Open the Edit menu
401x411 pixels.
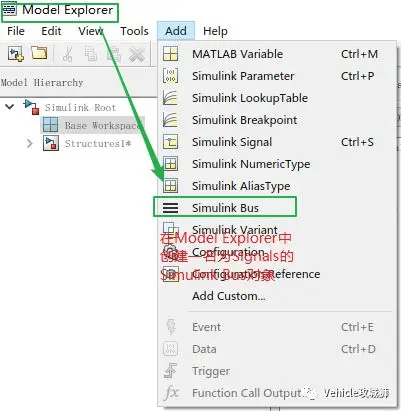(x=51, y=31)
